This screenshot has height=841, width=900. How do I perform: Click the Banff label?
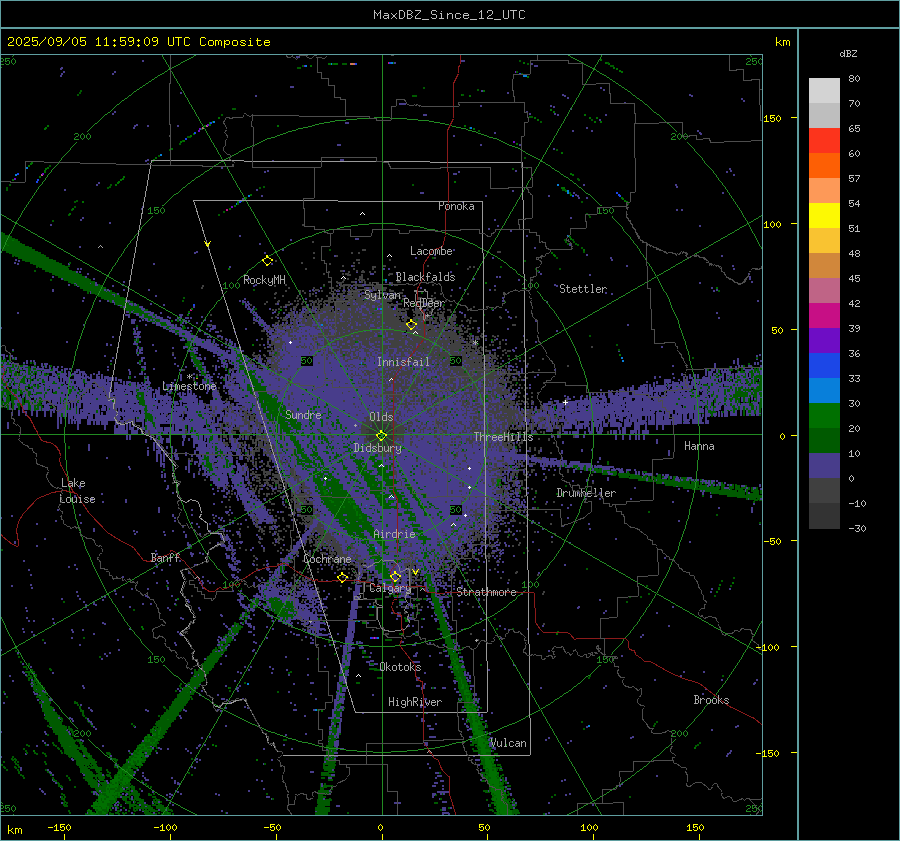(x=165, y=557)
